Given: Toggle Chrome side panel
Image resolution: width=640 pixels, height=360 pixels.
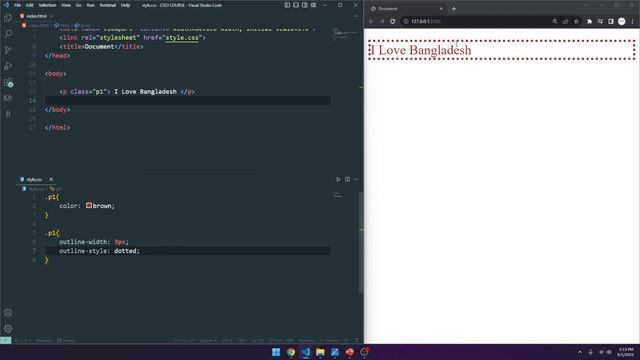Looking at the screenshot, I should pyautogui.click(x=611, y=21).
